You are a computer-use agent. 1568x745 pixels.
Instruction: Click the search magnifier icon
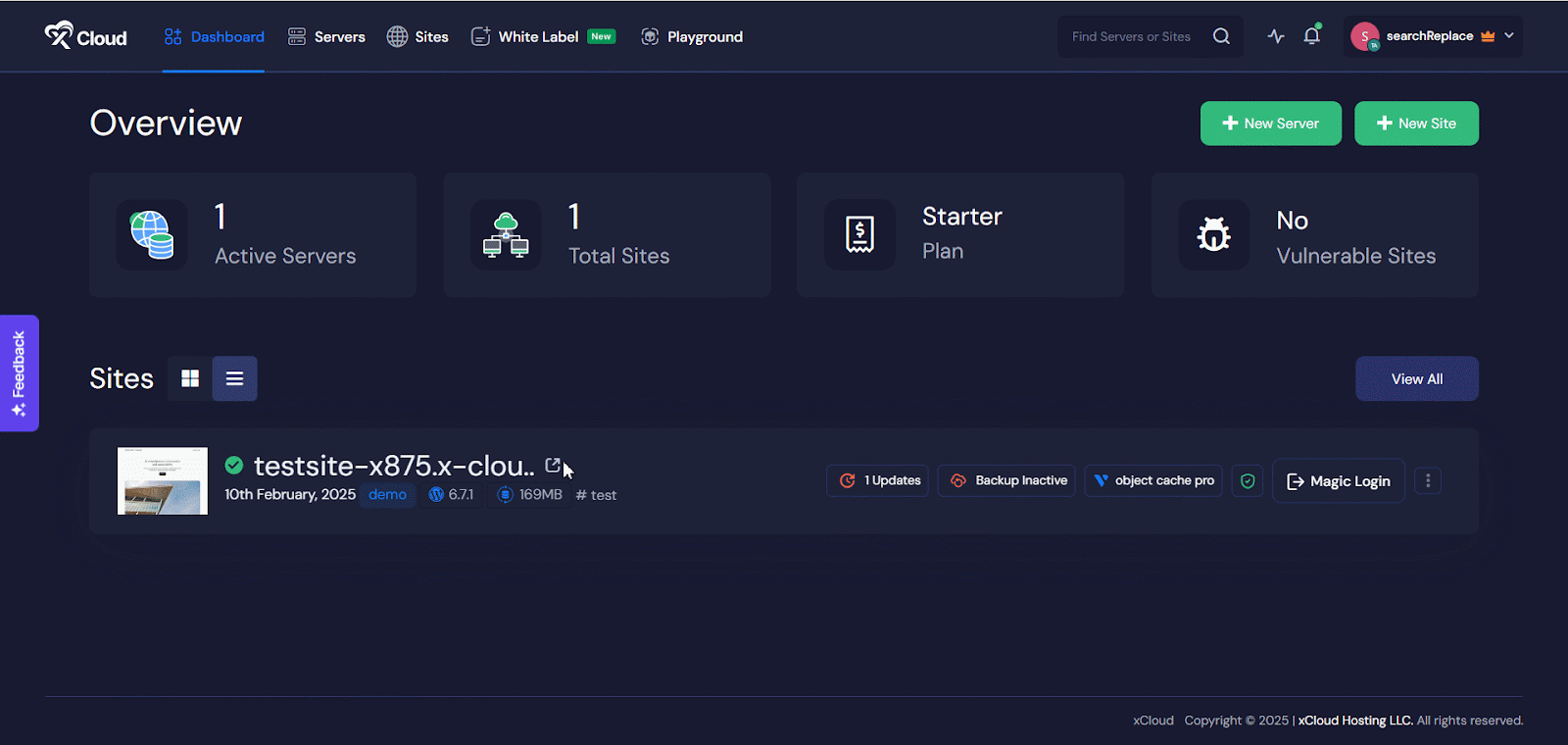pos(1221,36)
